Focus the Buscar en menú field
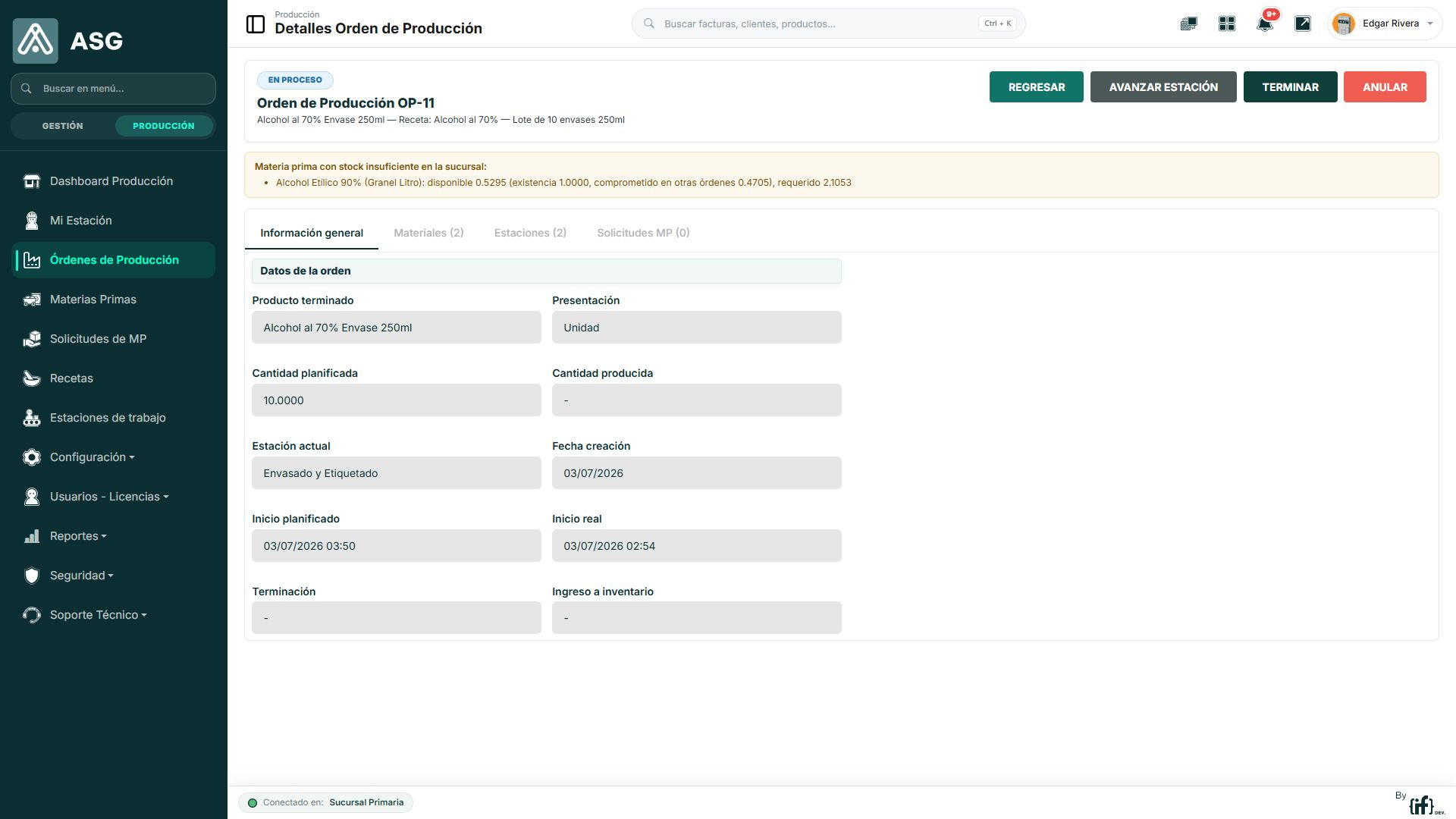This screenshot has height=819, width=1456. coord(114,89)
